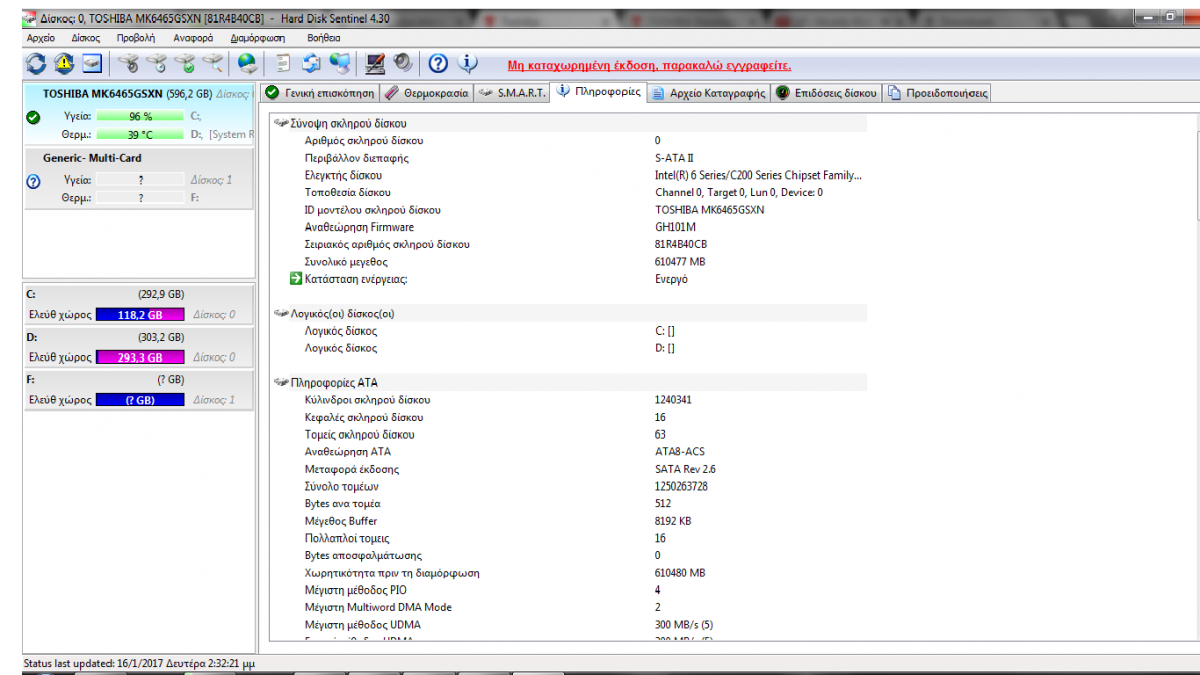This screenshot has width=1200, height=675.
Task: Click the disk icon with magnifying glass
Action: click(x=213, y=63)
